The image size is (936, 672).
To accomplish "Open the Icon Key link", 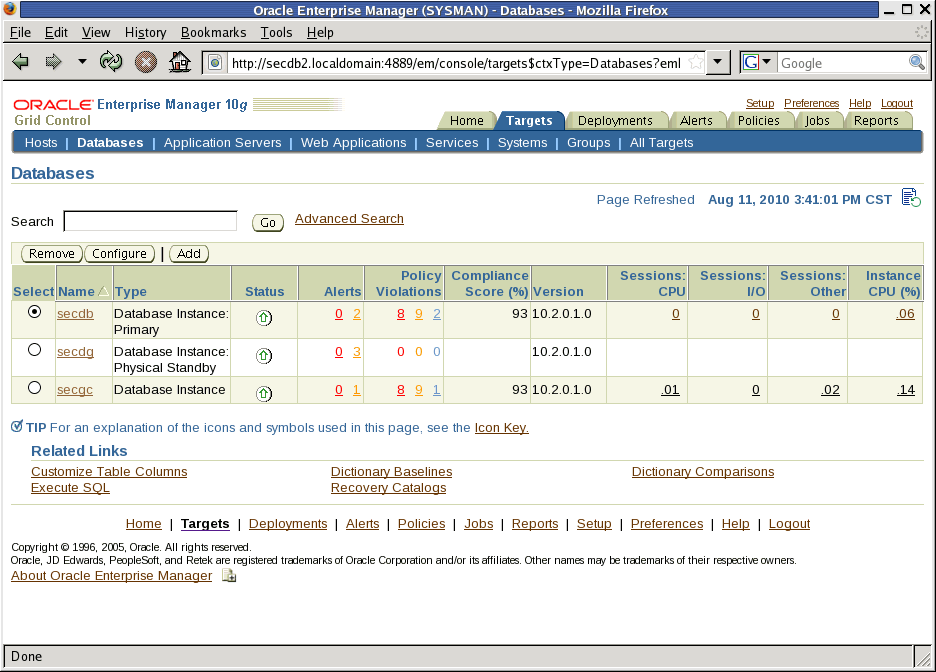I will coord(501,427).
